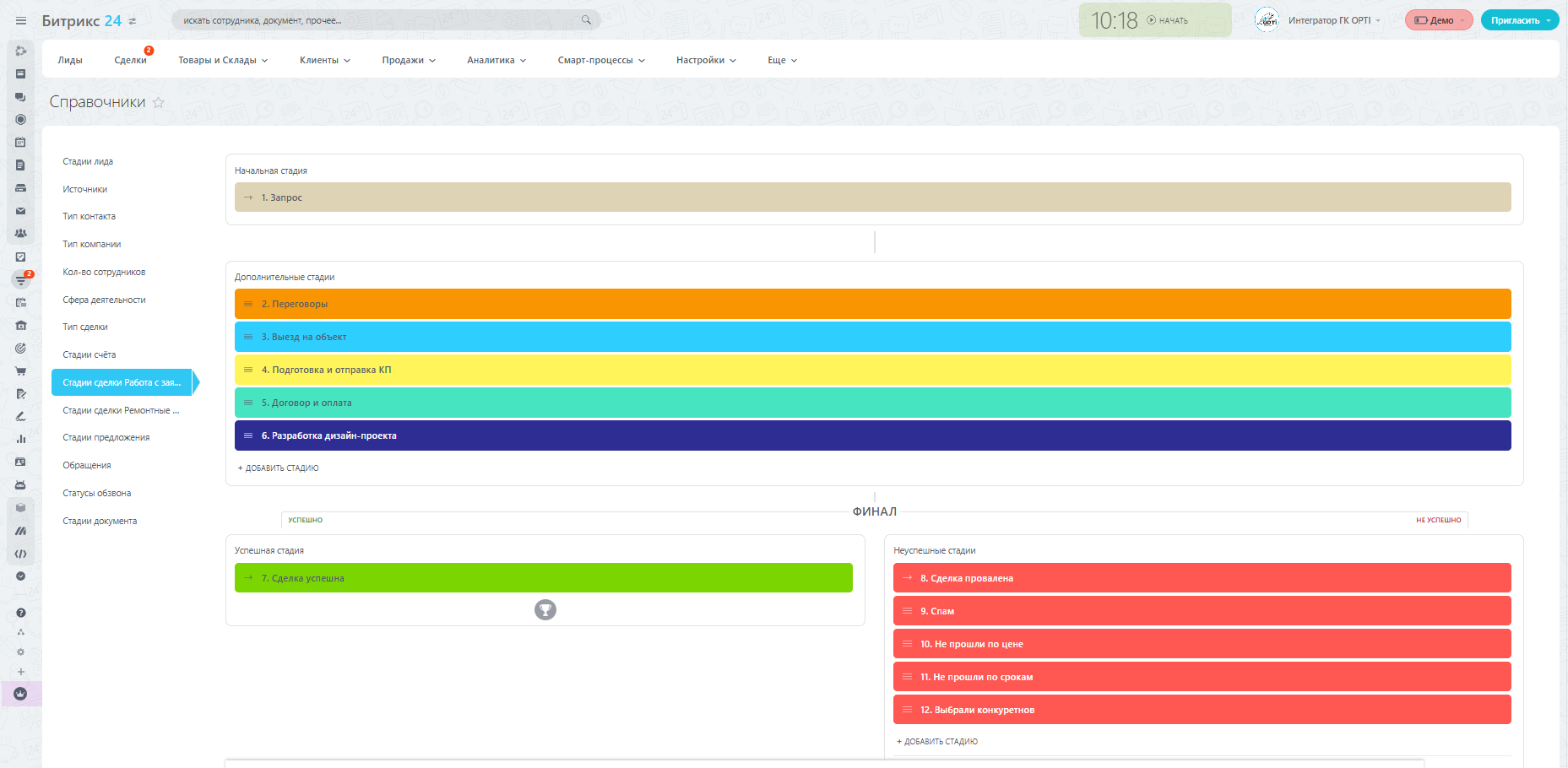The image size is (1568, 768).
Task: Add Справочники page to favorites with star
Action: (x=159, y=102)
